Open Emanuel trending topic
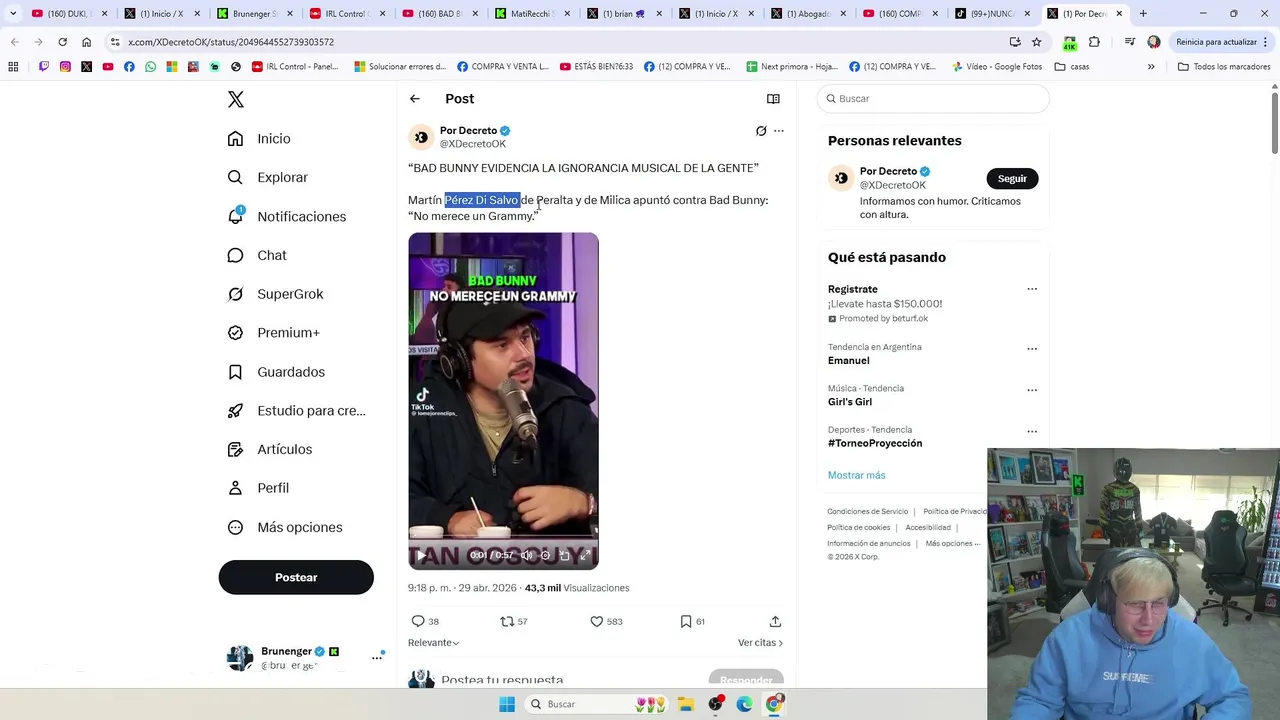This screenshot has height=720, width=1280. click(x=848, y=361)
